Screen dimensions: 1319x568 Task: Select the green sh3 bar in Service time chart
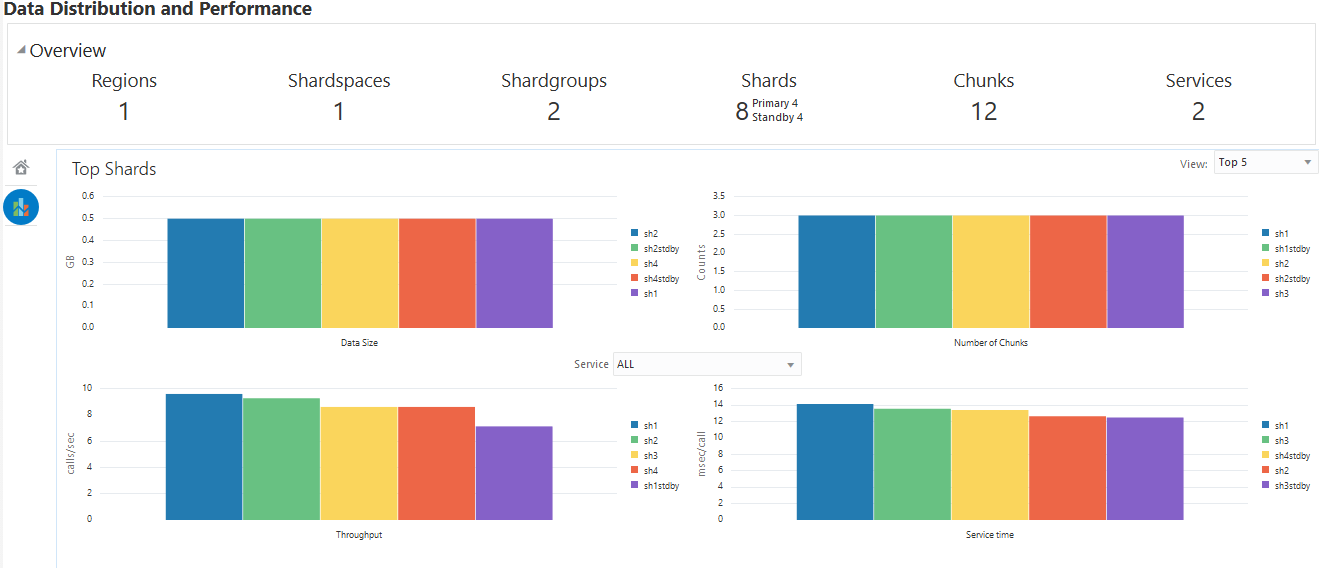coord(913,464)
